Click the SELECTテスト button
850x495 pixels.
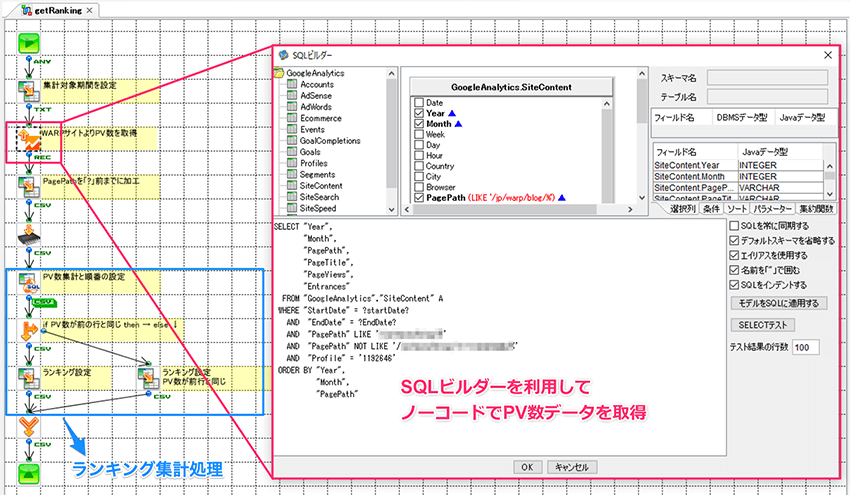(763, 325)
